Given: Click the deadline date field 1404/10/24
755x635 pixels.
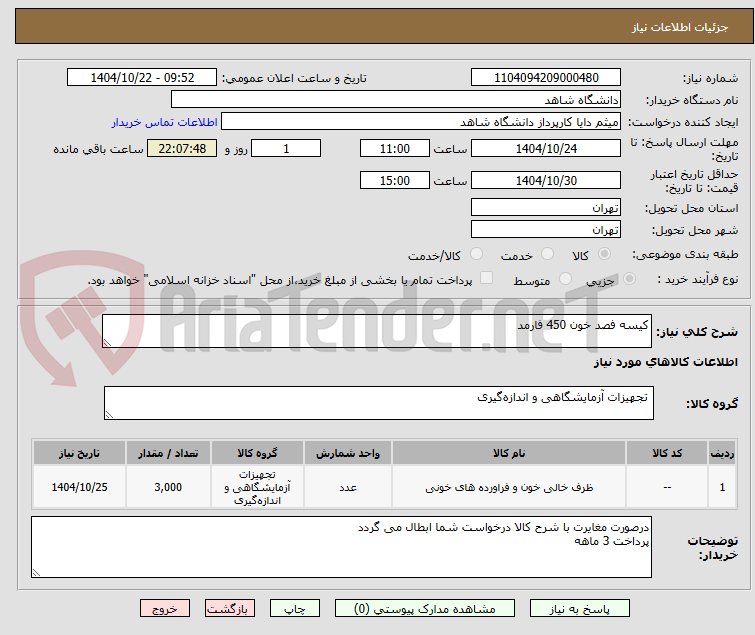Looking at the screenshot, I should [546, 148].
